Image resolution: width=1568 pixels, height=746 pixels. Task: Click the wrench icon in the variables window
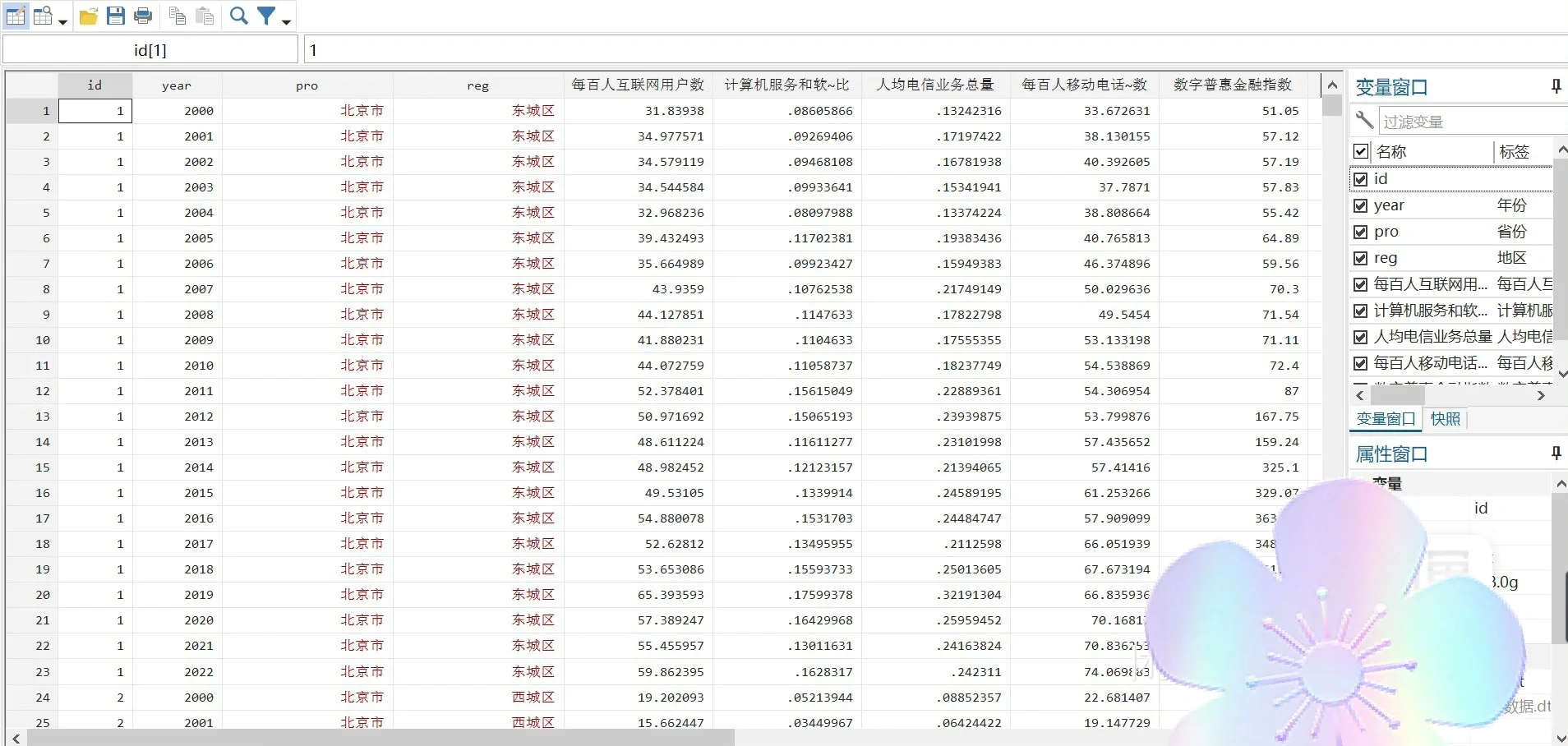coord(1364,120)
